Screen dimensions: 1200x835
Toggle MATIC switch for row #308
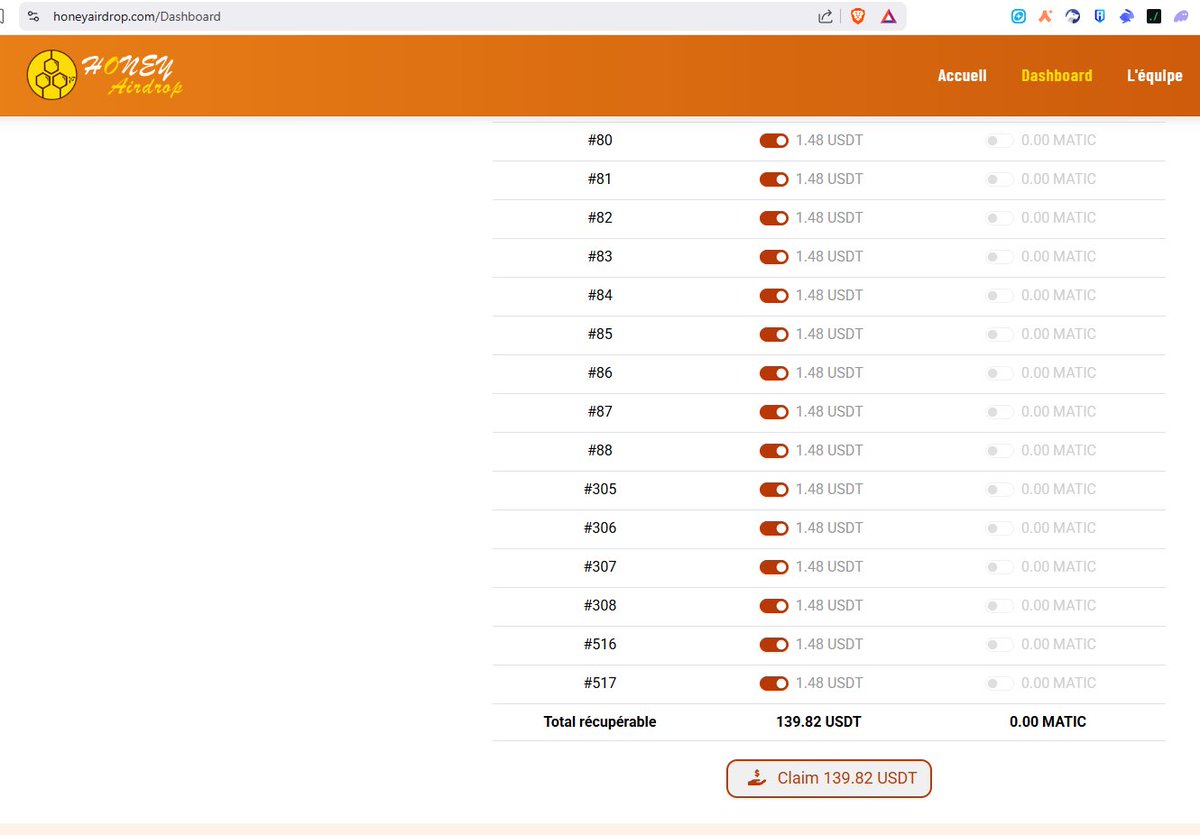(x=999, y=606)
